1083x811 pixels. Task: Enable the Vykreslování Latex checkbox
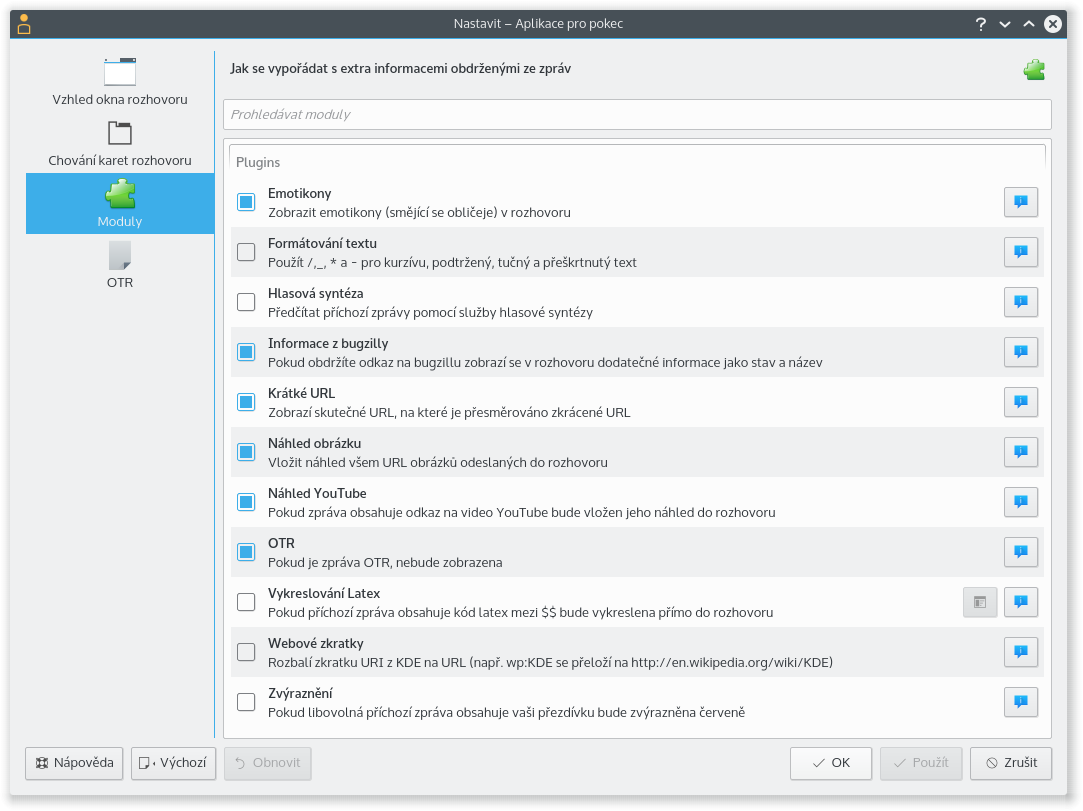[246, 602]
